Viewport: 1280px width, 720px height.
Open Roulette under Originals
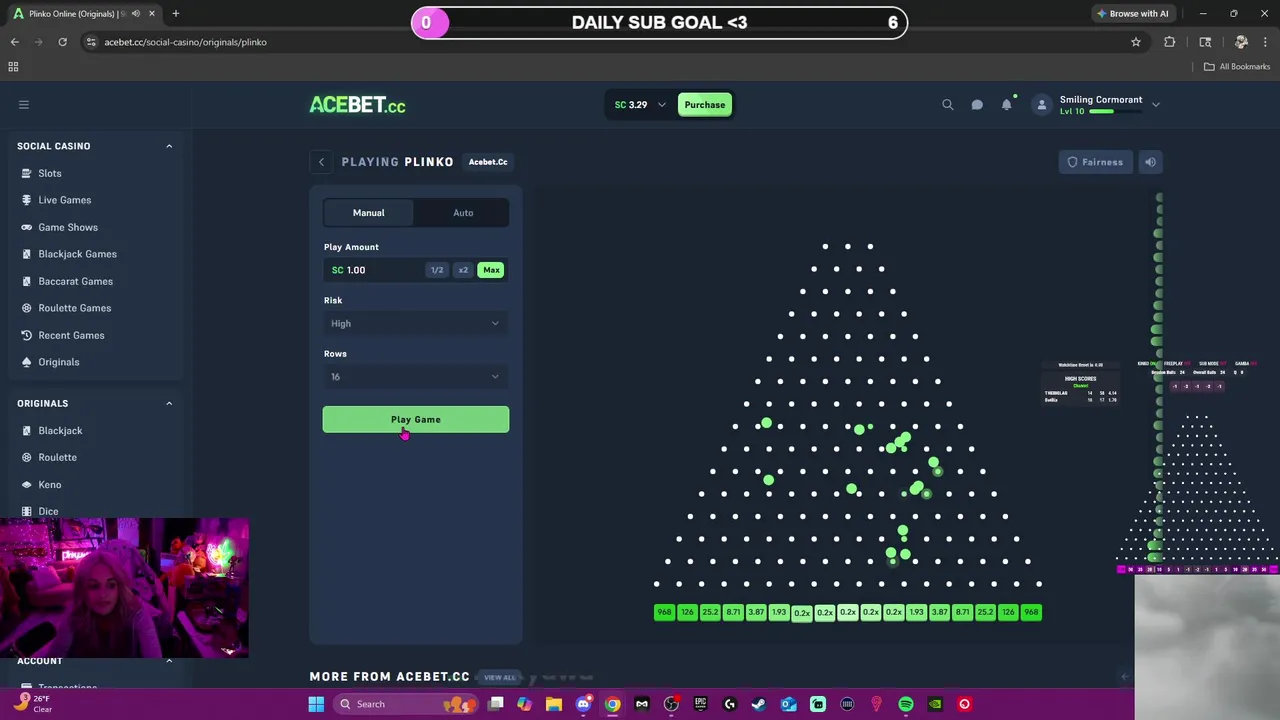point(57,457)
